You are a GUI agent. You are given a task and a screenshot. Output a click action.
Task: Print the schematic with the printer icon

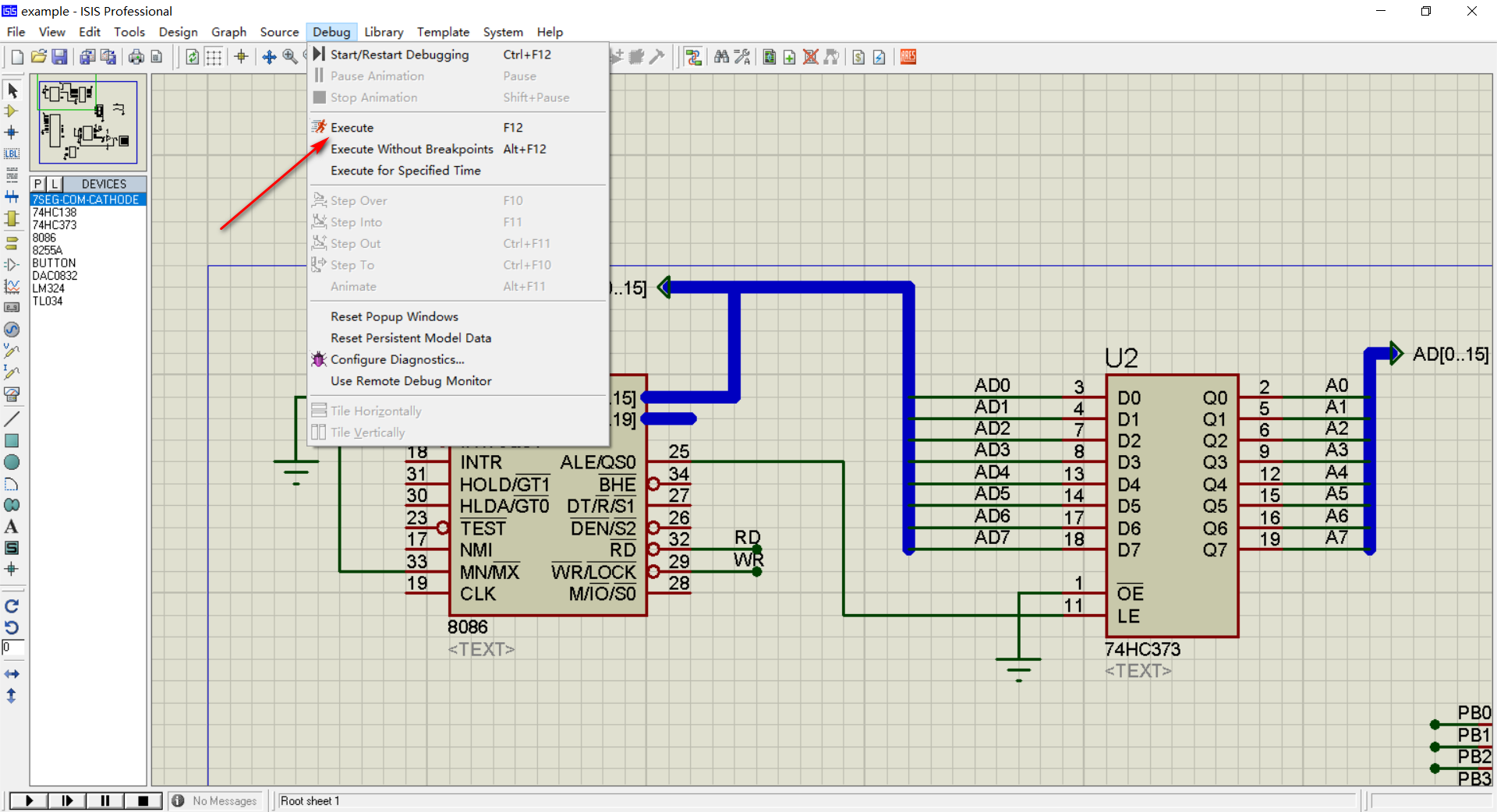(x=136, y=57)
